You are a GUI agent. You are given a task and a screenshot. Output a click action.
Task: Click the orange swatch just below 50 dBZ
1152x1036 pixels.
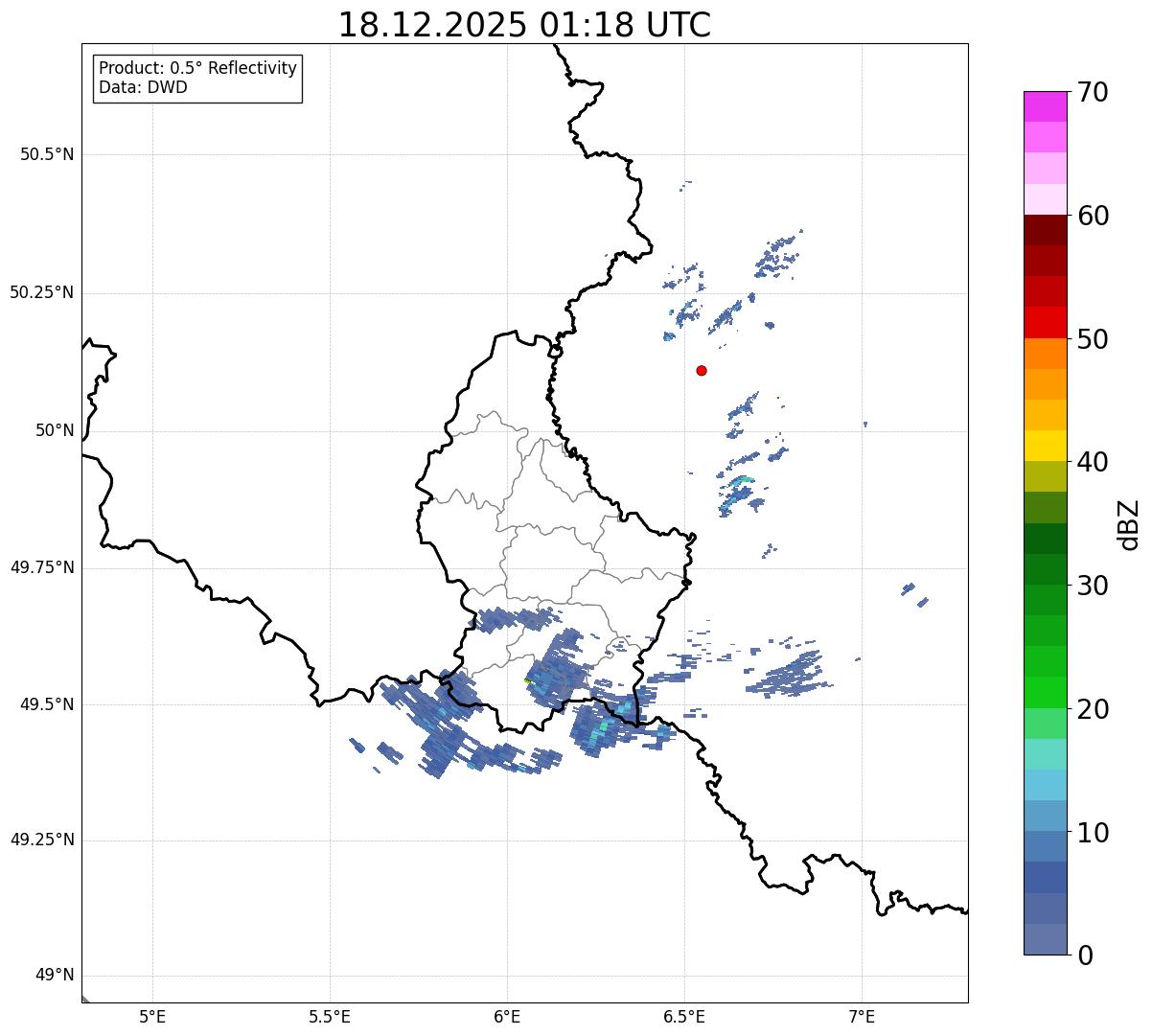(1045, 354)
